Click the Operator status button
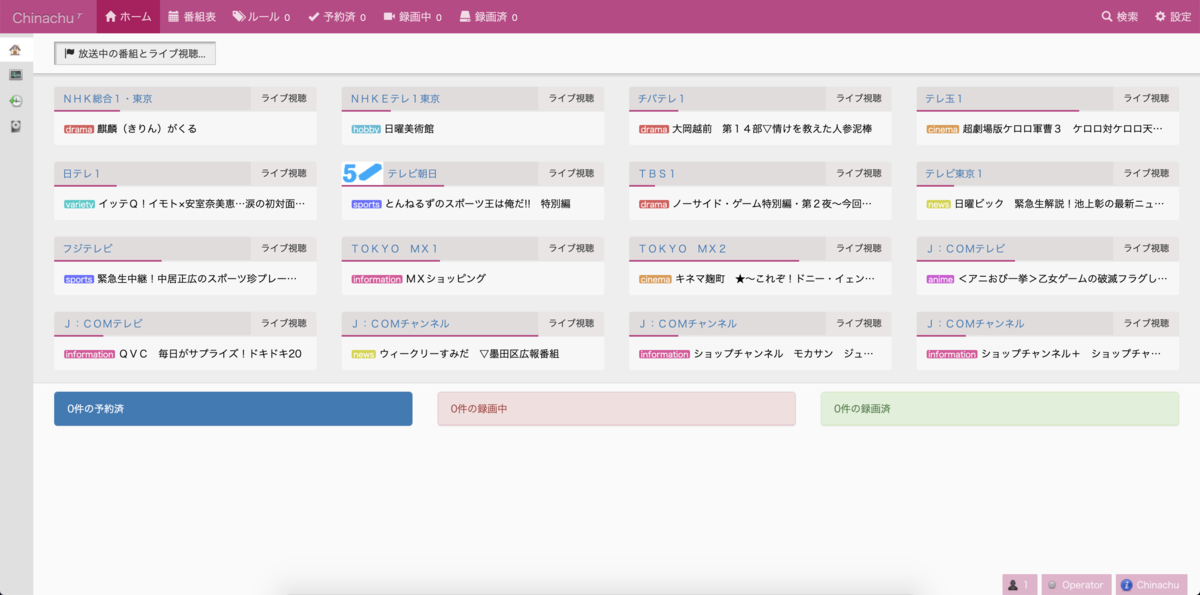 pyautogui.click(x=1075, y=585)
